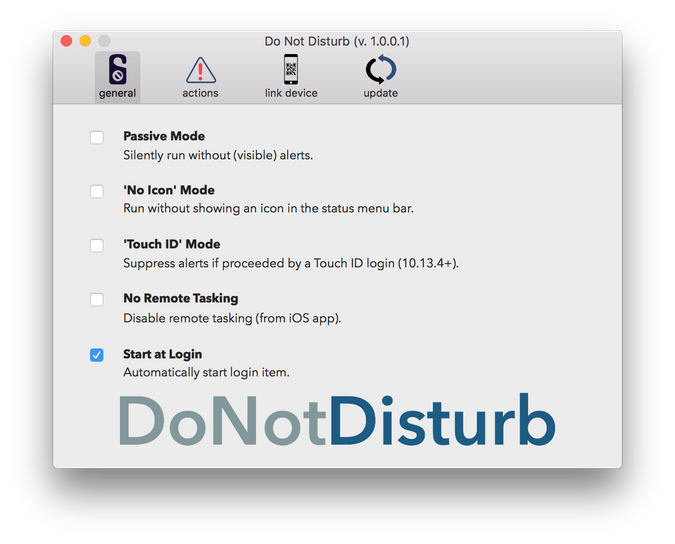
Task: Open the link device phone icon
Action: pyautogui.click(x=291, y=70)
